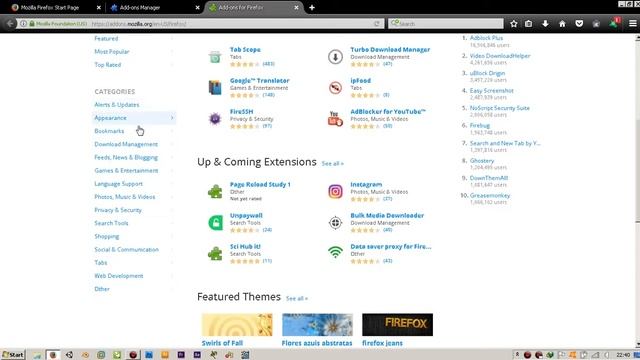Open the Swirls of Fall theme thumbnail
640x360 pixels.
tap(237, 325)
